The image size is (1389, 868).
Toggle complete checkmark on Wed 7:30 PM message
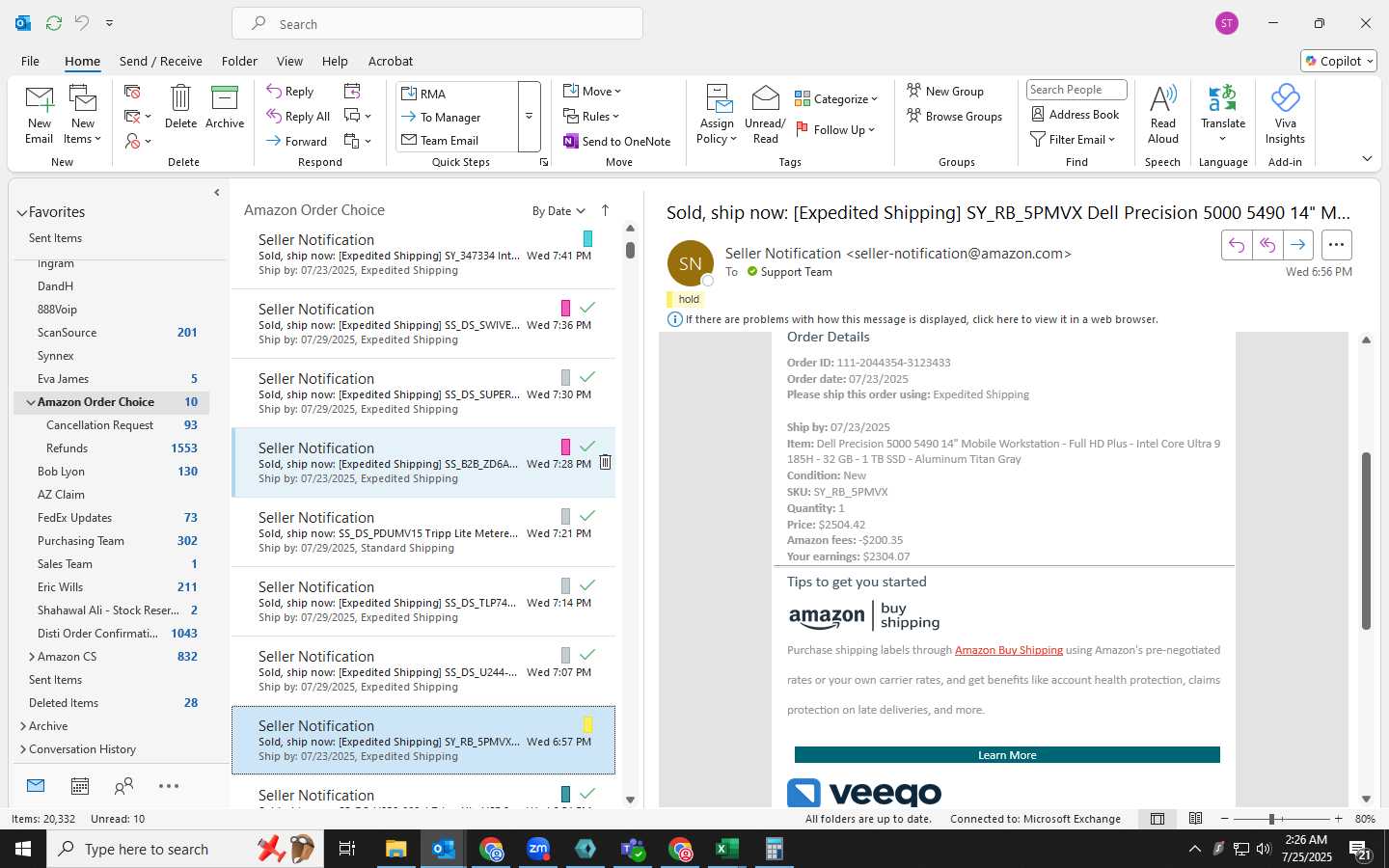point(586,377)
